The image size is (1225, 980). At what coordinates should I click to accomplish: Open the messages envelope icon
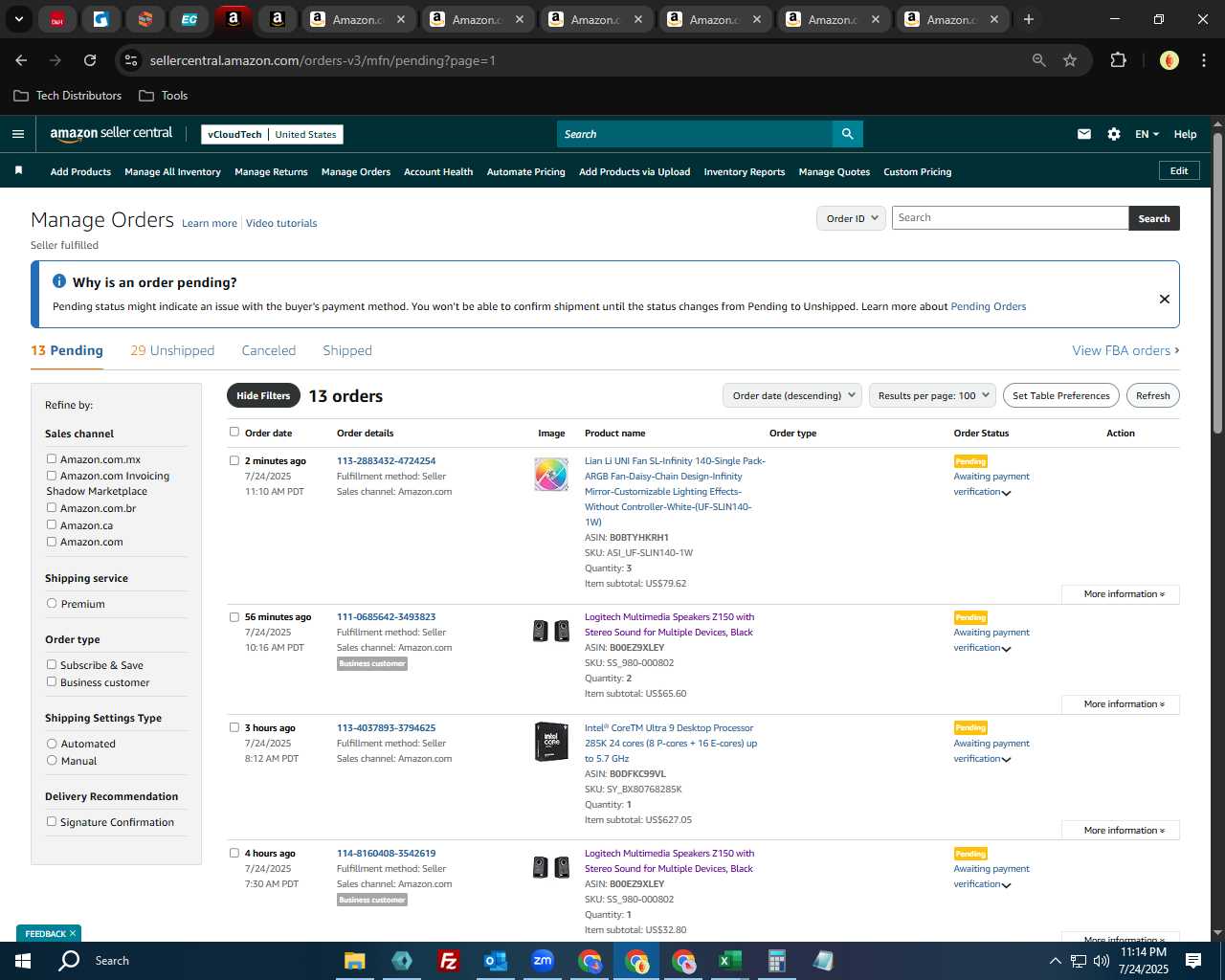tap(1084, 134)
